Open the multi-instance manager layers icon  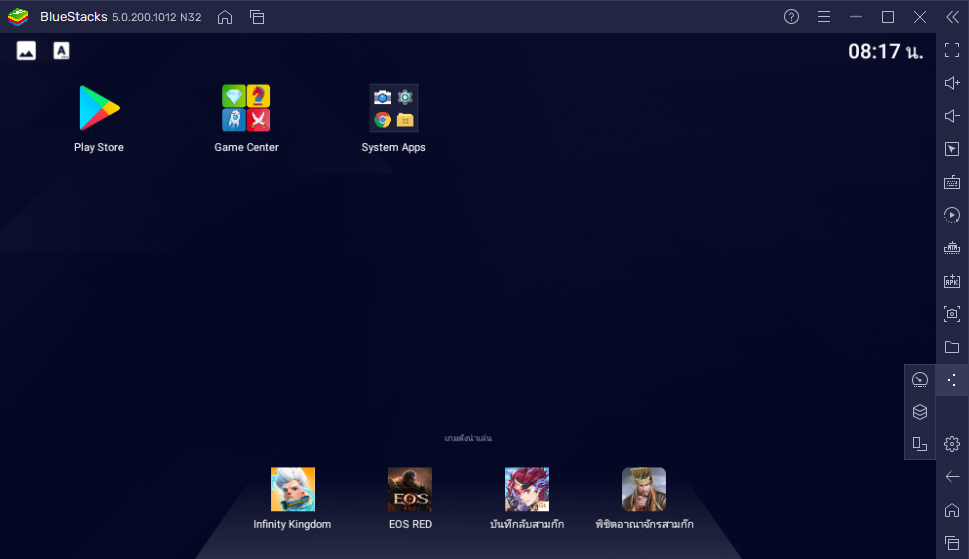pyautogui.click(x=920, y=412)
